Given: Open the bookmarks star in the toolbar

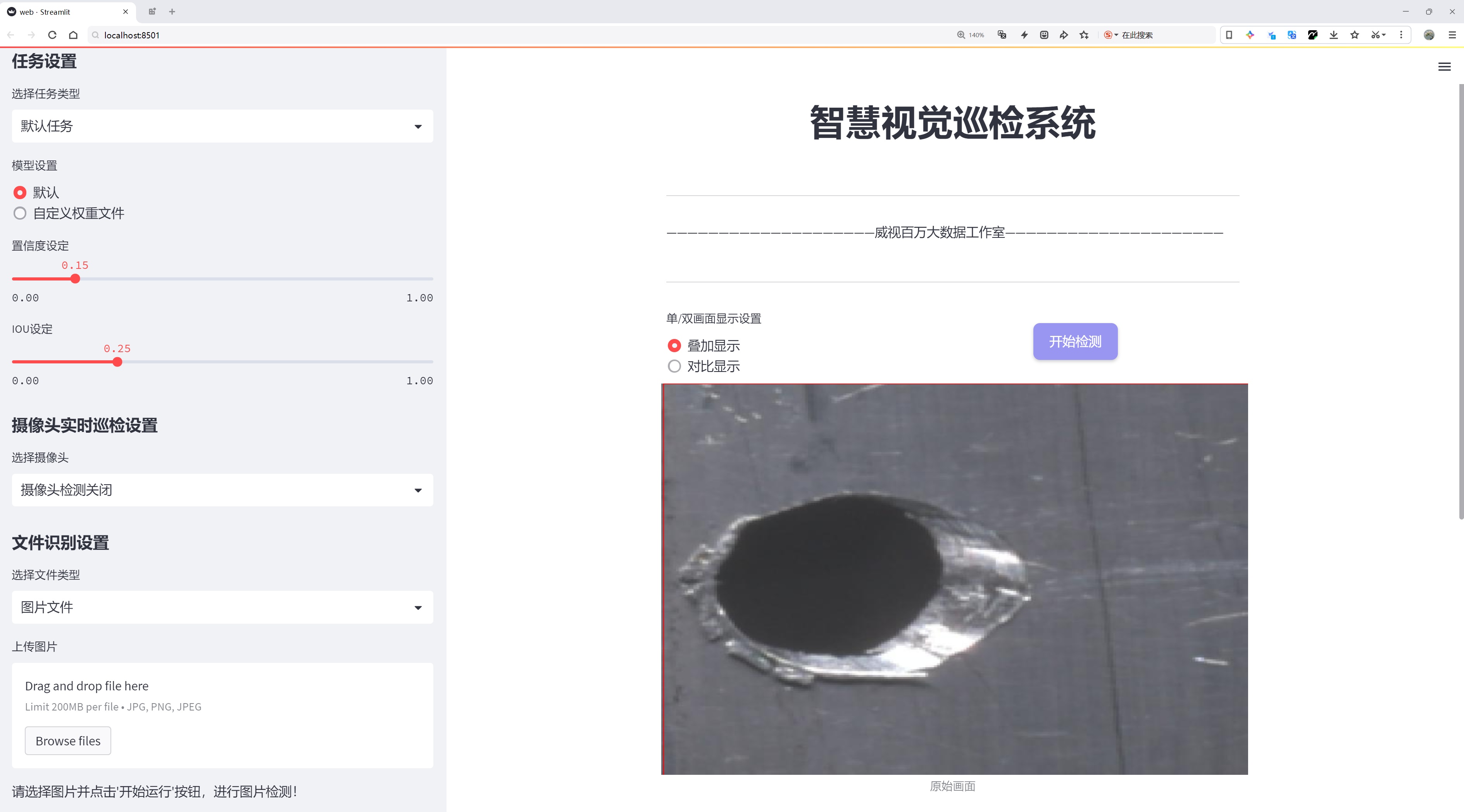Looking at the screenshot, I should pos(1355,34).
